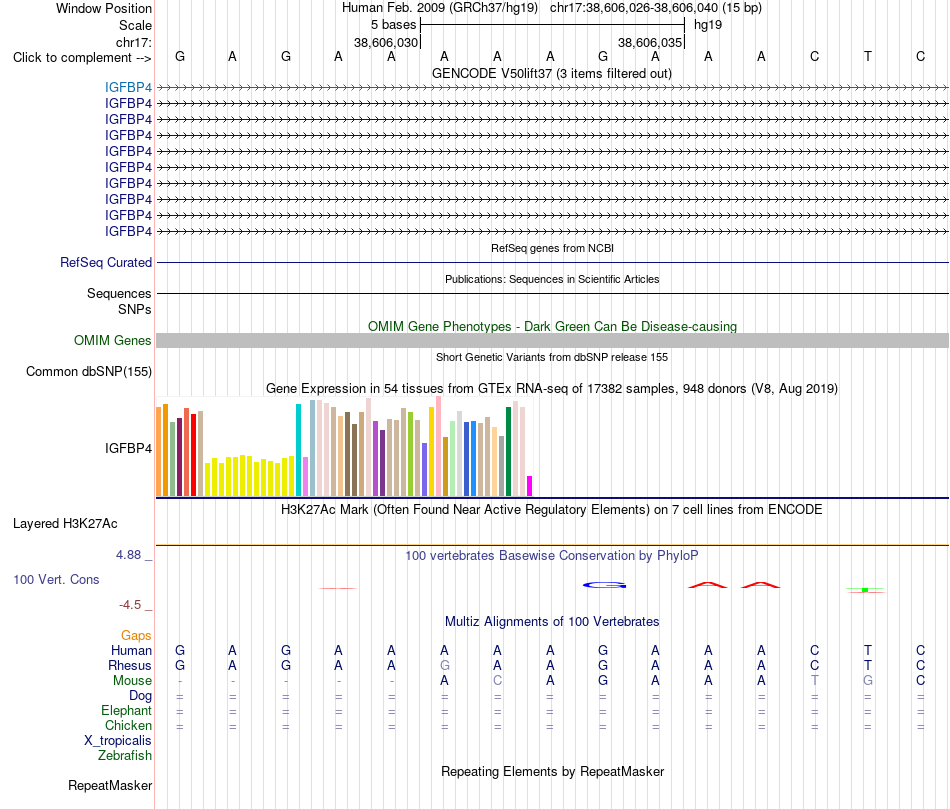950x809 pixels.
Task: Open the OMIM Gene Phenotypes track title
Action: 552,326
